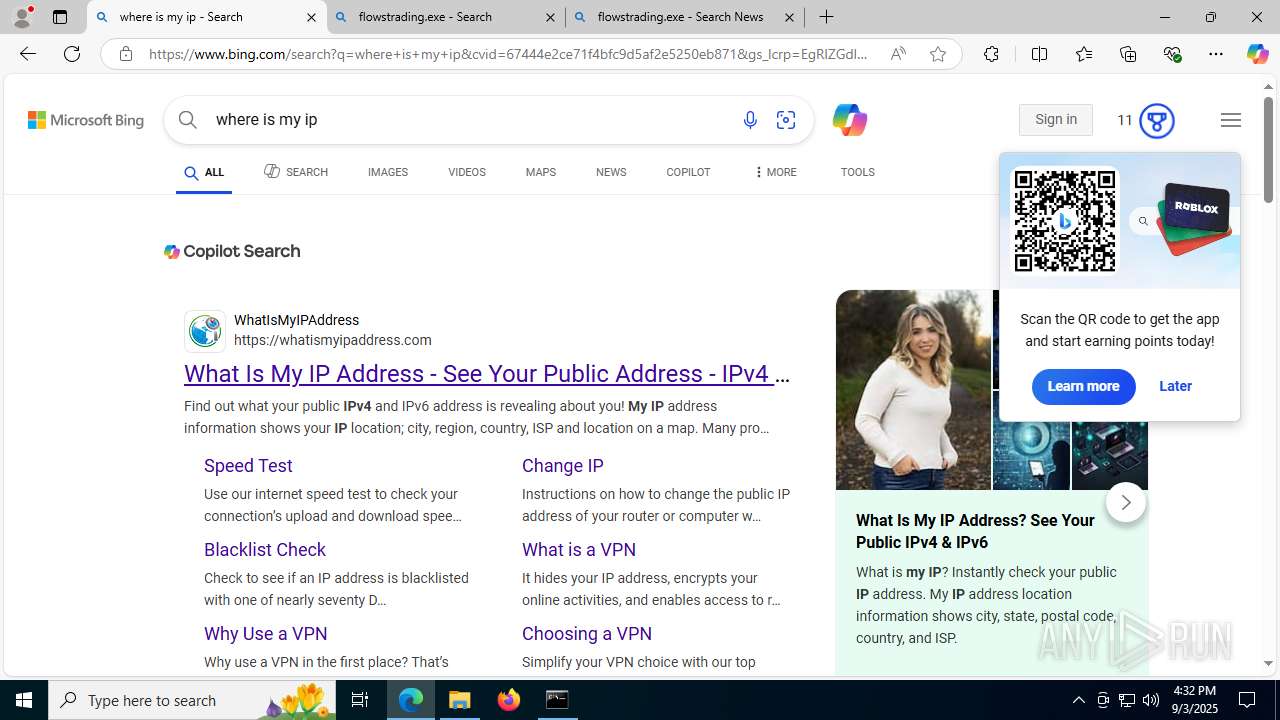Open Collections icon

(1128, 54)
